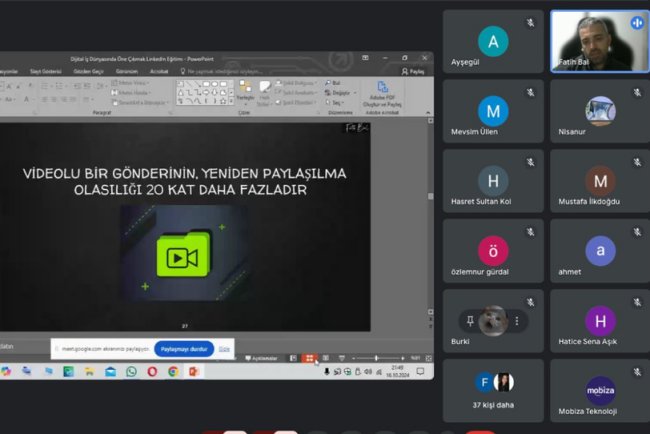The image size is (650, 434).
Task: Select Fatih Bal's video tile
Action: coord(599,42)
